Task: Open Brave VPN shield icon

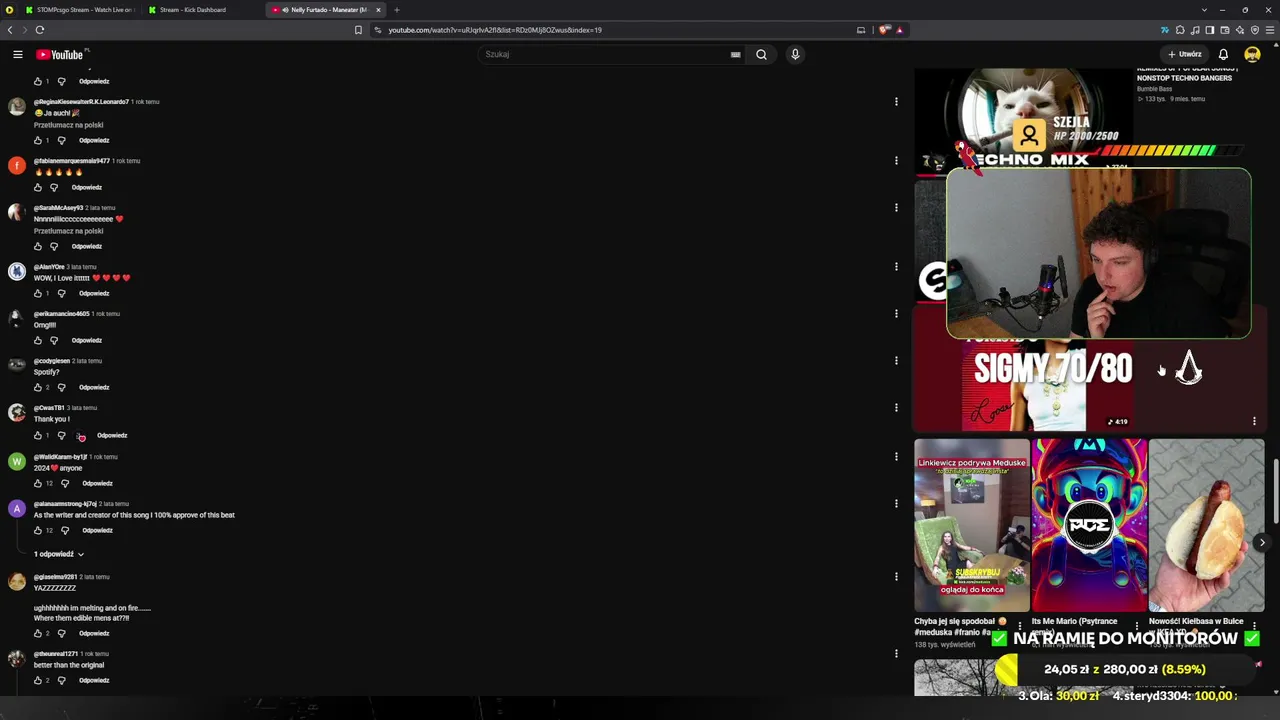Action: (x=1255, y=30)
